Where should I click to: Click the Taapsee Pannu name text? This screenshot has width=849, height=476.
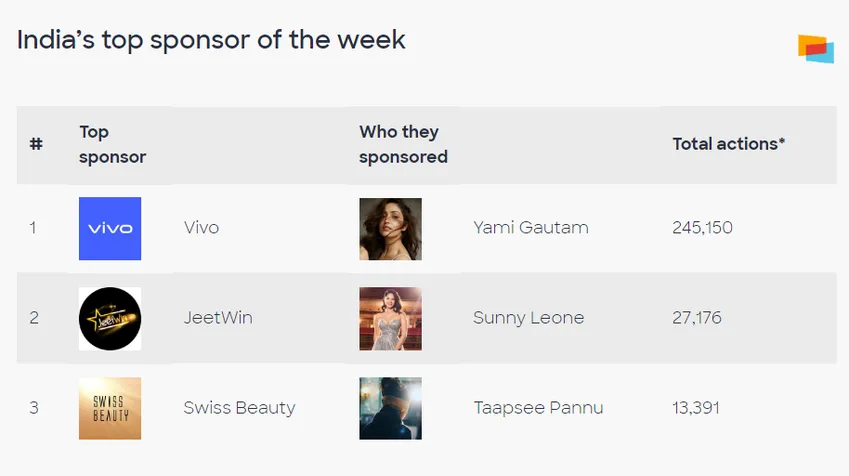click(x=538, y=408)
